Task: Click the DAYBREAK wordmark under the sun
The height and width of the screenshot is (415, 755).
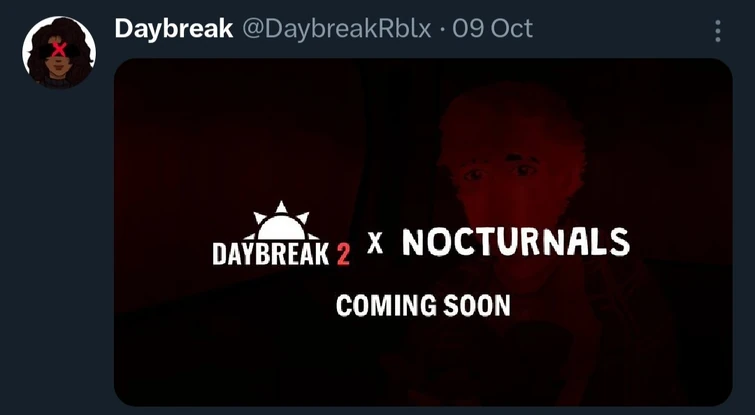Action: point(271,254)
